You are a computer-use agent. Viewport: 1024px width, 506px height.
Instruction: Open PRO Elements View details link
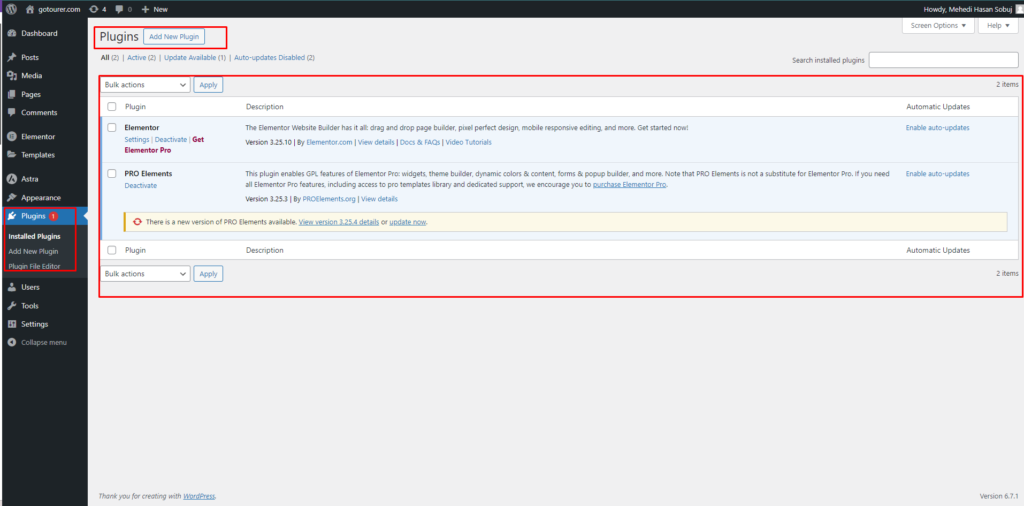[379, 199]
